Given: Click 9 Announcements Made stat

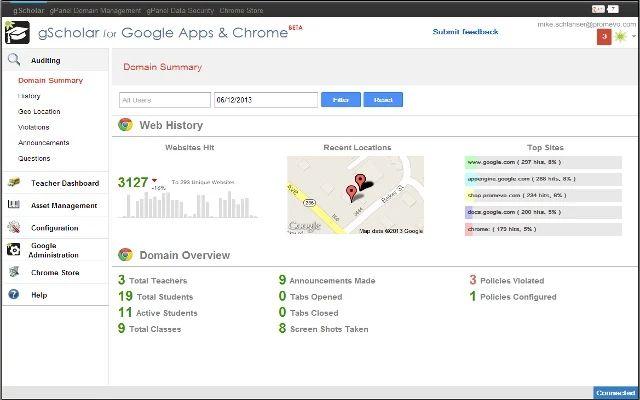Looking at the screenshot, I should coord(327,280).
